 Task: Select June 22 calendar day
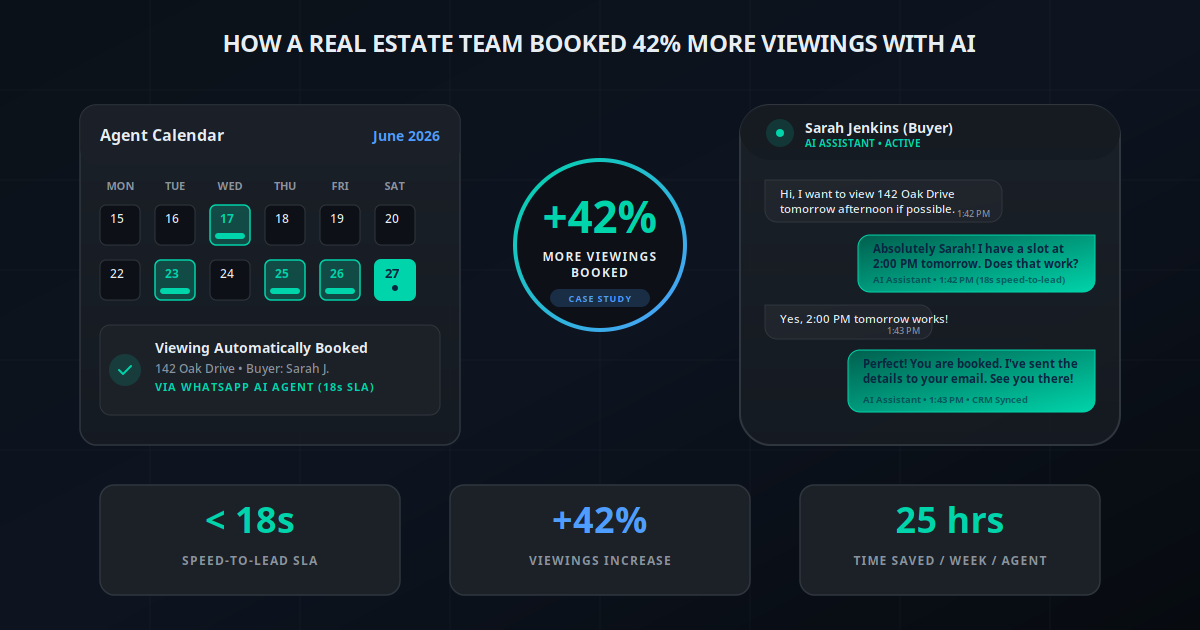(x=120, y=280)
